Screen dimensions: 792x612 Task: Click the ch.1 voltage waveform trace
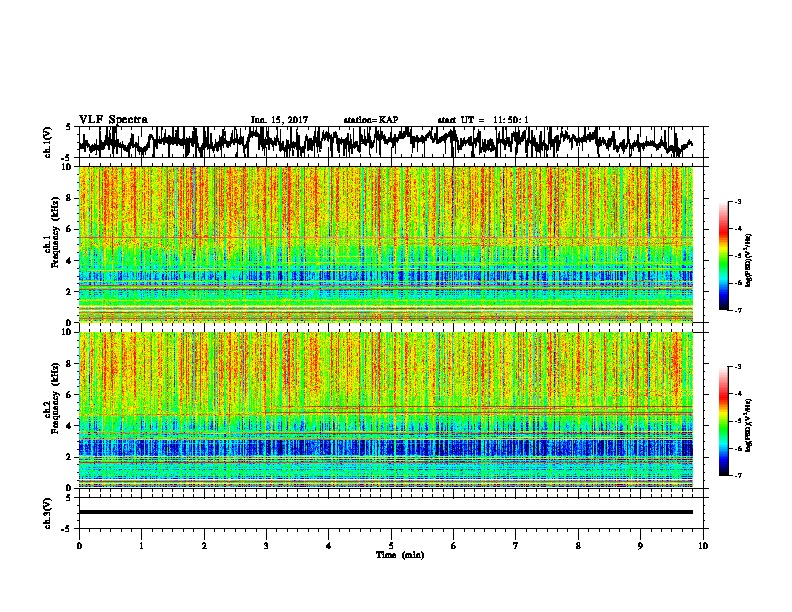point(385,142)
